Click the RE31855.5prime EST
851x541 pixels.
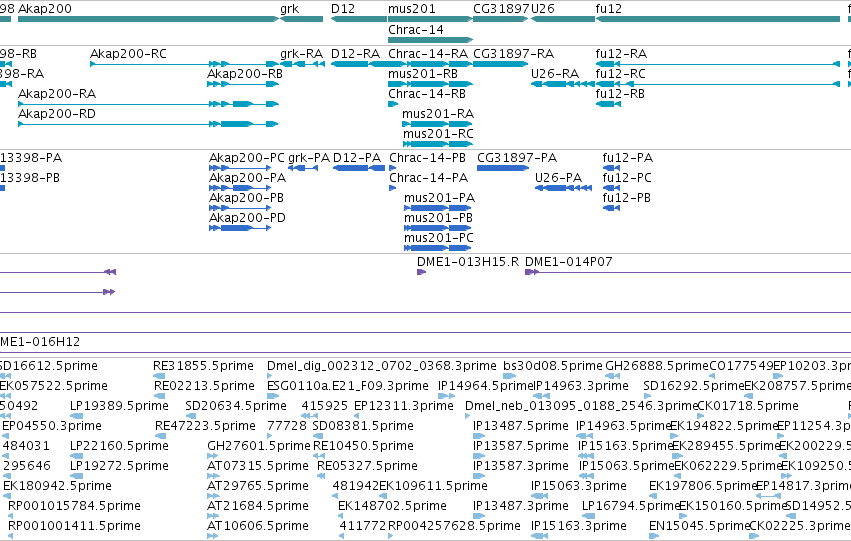158,375
